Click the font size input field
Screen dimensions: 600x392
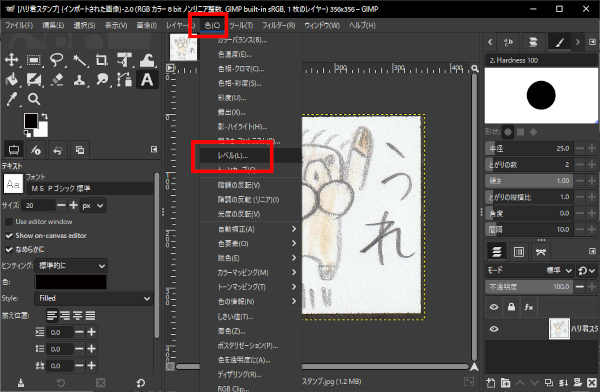38,206
